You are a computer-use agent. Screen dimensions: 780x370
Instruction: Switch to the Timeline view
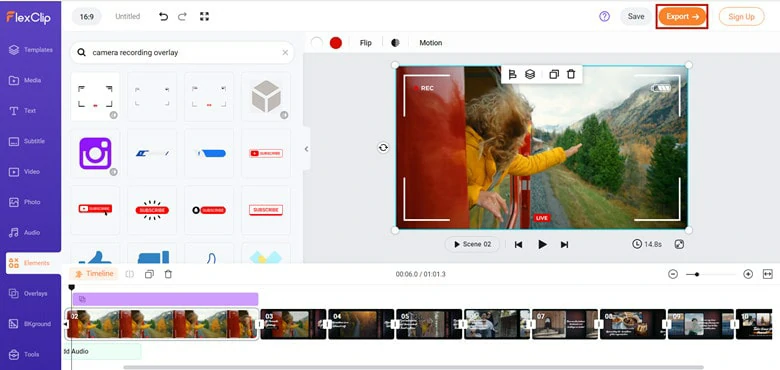(x=94, y=274)
